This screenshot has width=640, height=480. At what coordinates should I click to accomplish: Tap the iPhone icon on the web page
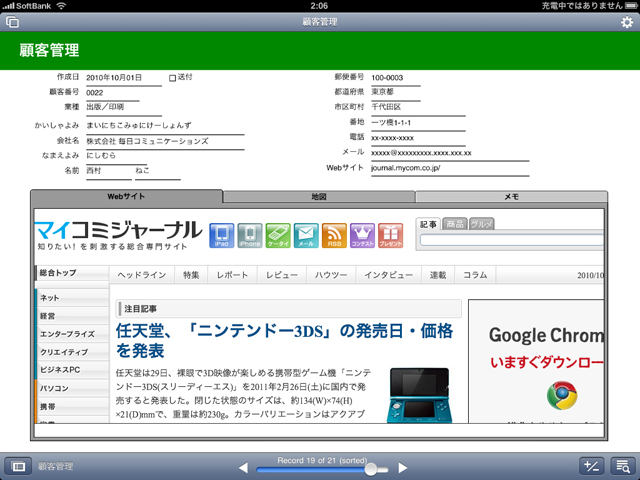(x=250, y=236)
